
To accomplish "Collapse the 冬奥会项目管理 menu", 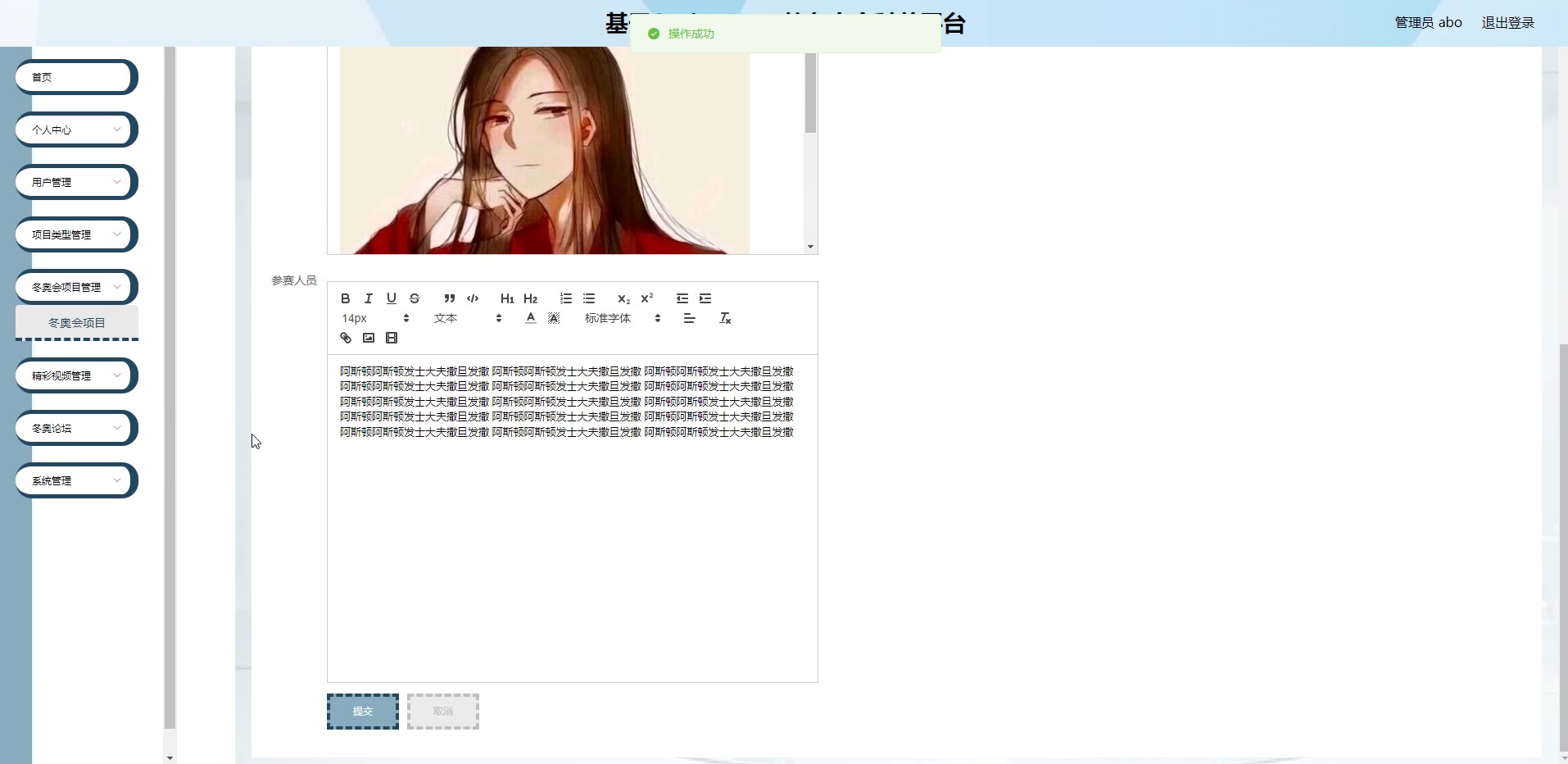I will [76, 287].
